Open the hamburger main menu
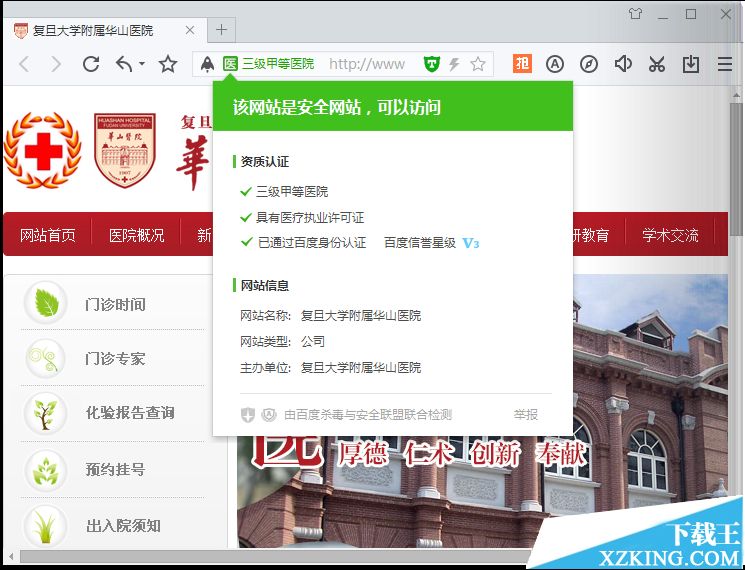Image resolution: width=745 pixels, height=570 pixels. coord(725,64)
